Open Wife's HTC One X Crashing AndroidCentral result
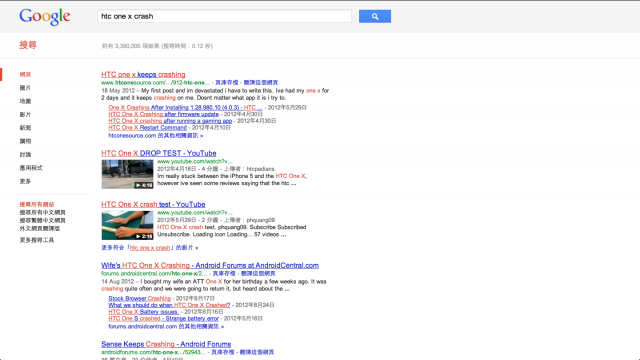This screenshot has width=640, height=360. coord(210,266)
